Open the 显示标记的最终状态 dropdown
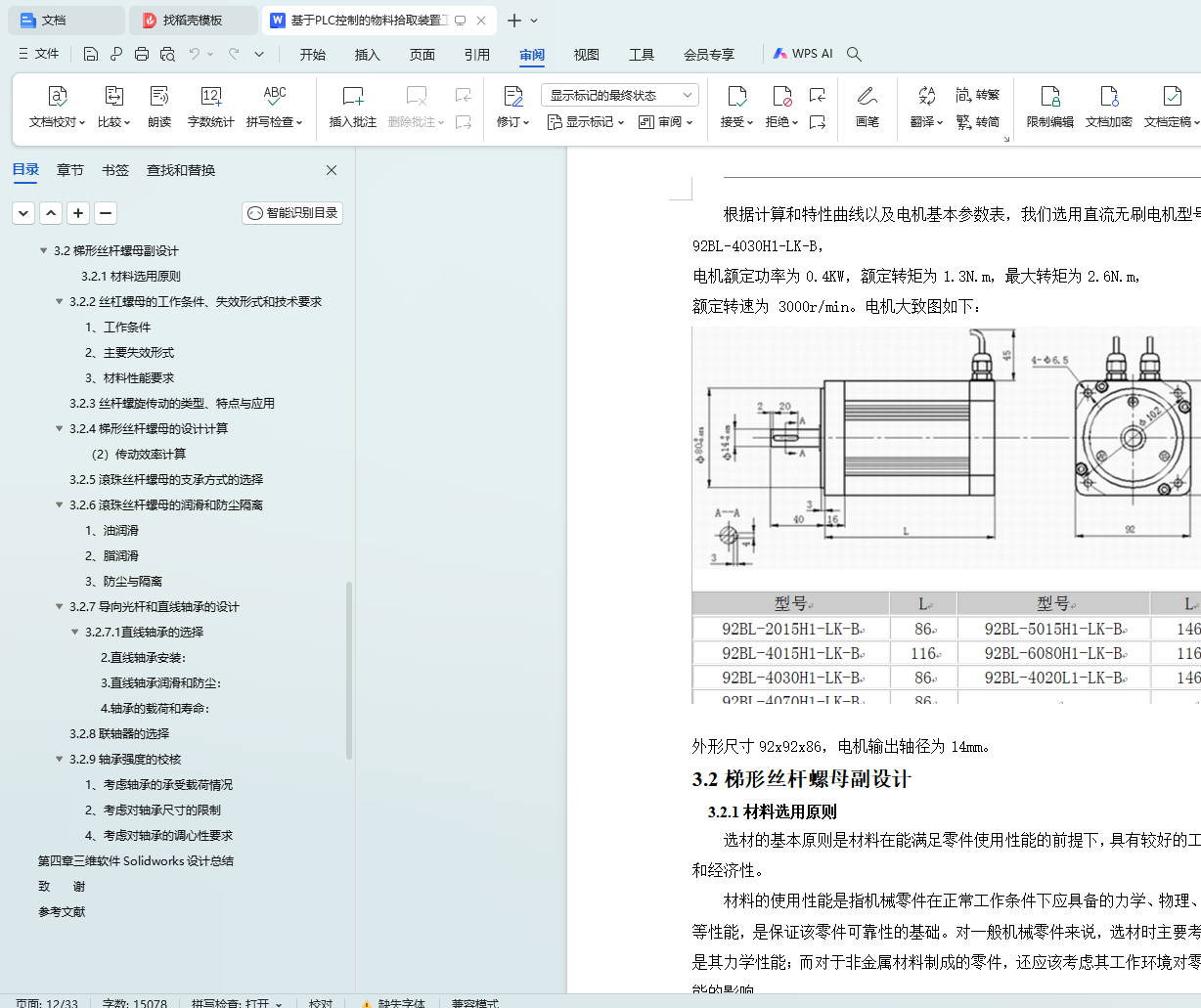This screenshot has height=1008, width=1201. (x=619, y=95)
